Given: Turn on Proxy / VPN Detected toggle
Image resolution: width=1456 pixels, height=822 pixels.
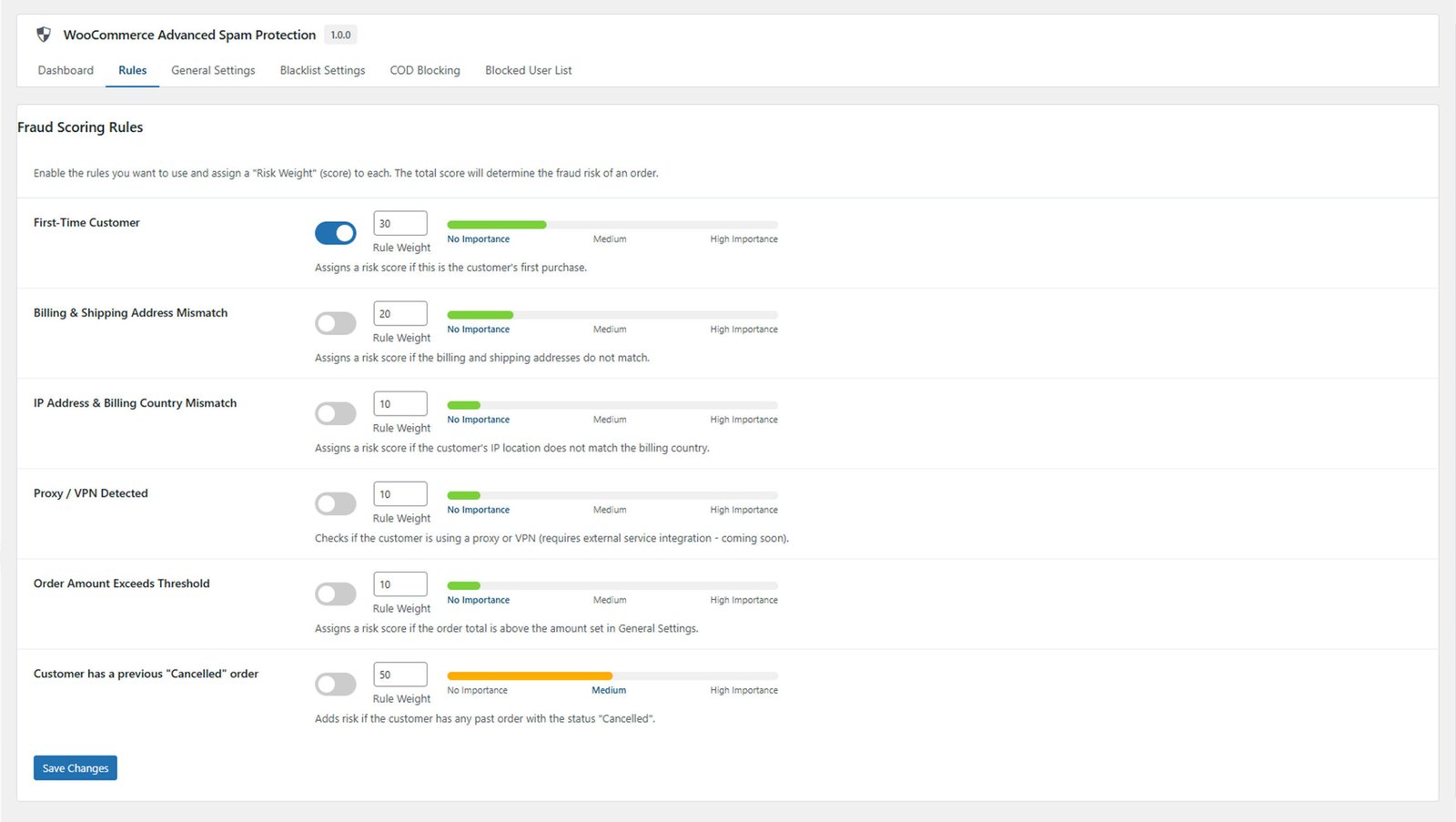Looking at the screenshot, I should tap(335, 503).
